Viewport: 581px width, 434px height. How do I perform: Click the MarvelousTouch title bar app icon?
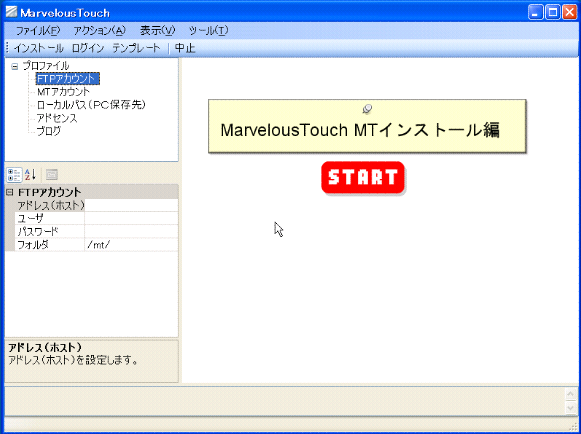click(11, 12)
